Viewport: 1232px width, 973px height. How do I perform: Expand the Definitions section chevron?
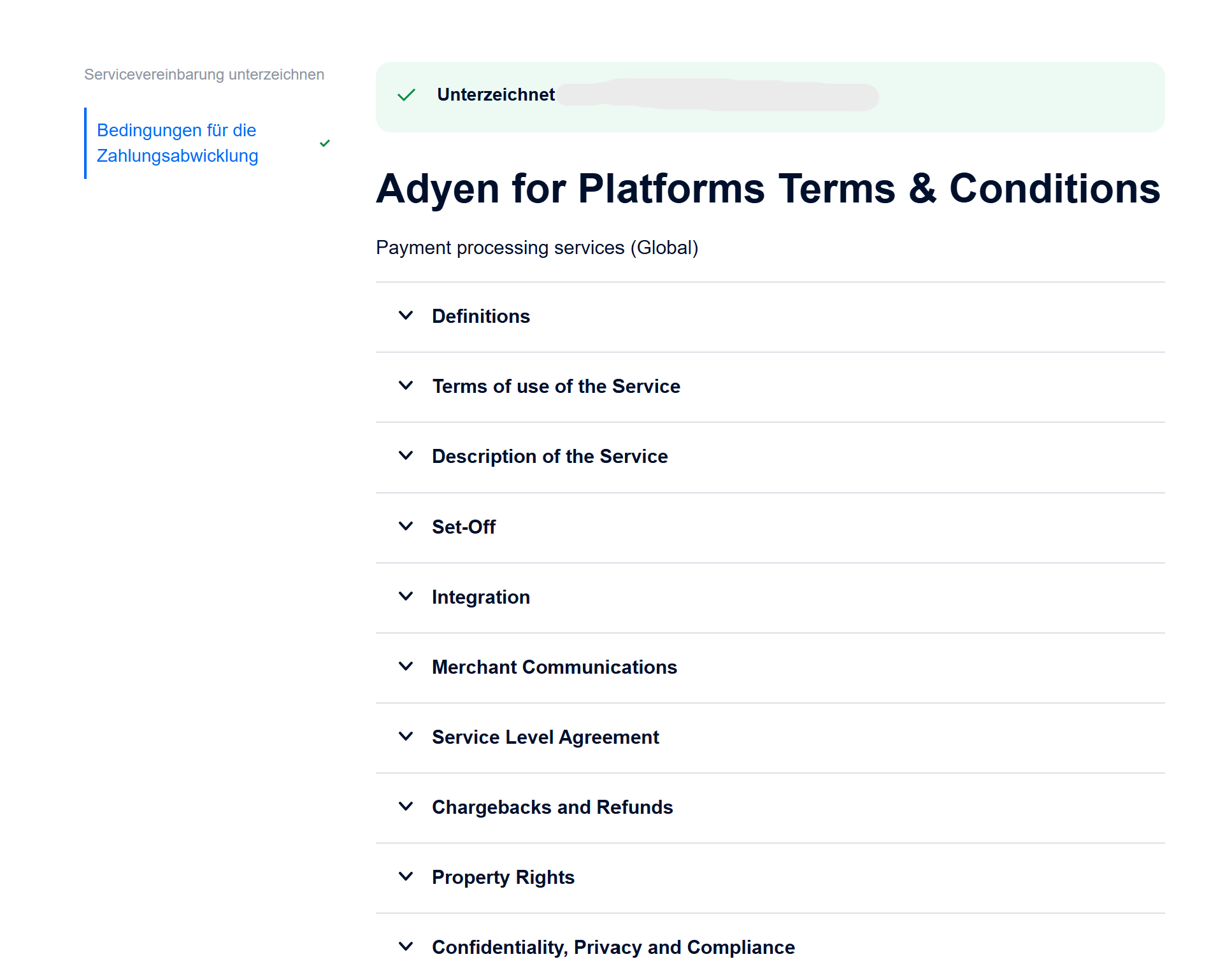406,316
